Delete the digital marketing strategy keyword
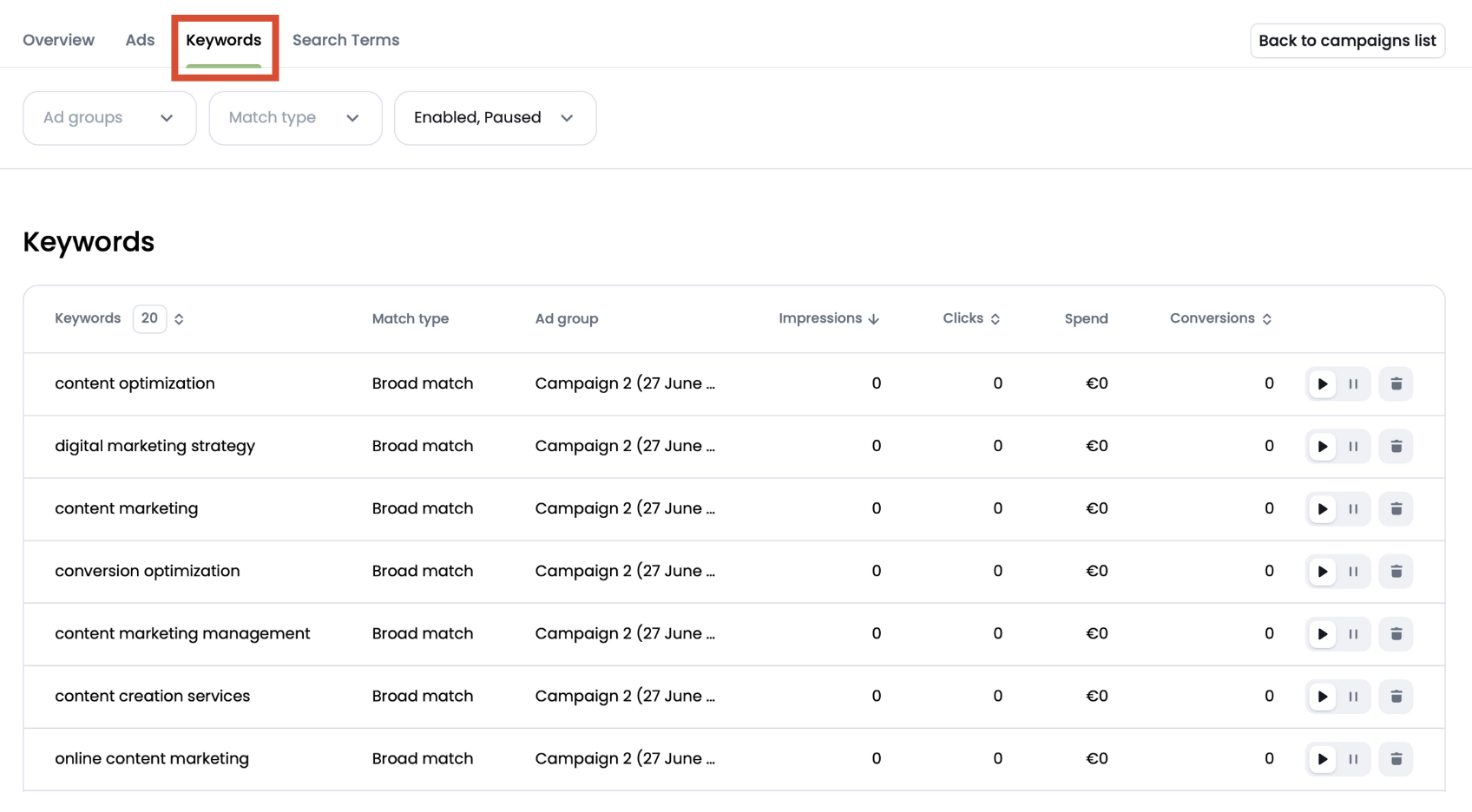Image resolution: width=1472 pixels, height=812 pixels. 1396,446
